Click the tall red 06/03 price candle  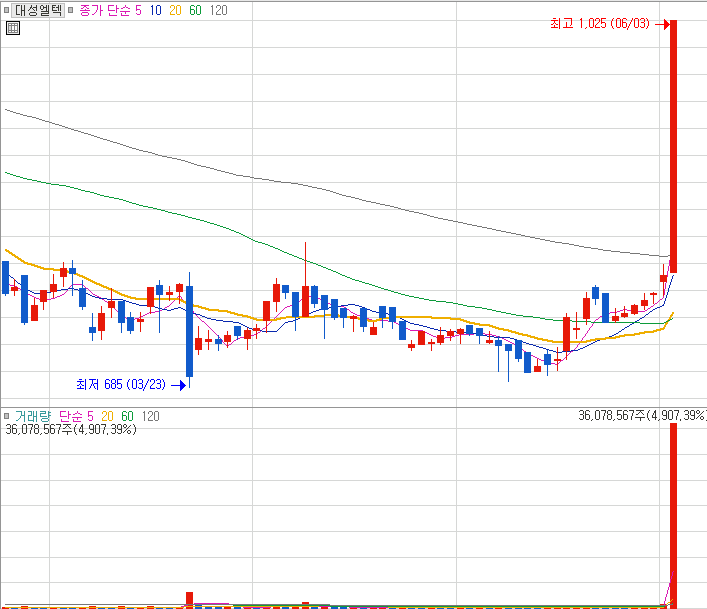(674, 147)
